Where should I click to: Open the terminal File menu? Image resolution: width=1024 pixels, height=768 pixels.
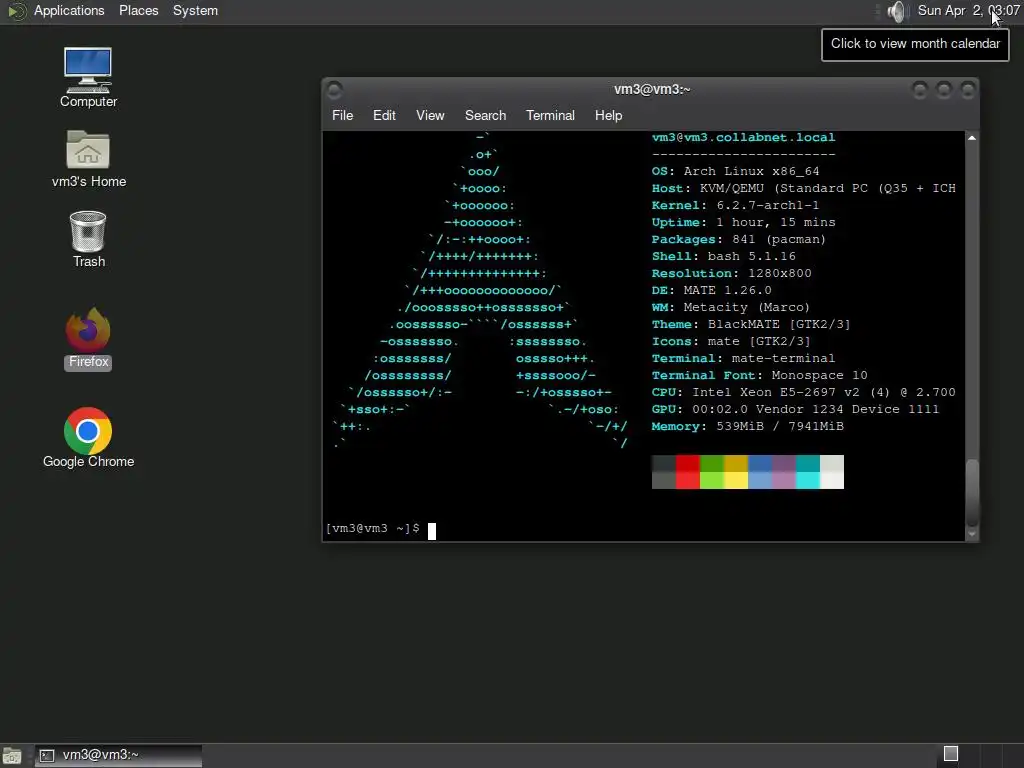(342, 116)
